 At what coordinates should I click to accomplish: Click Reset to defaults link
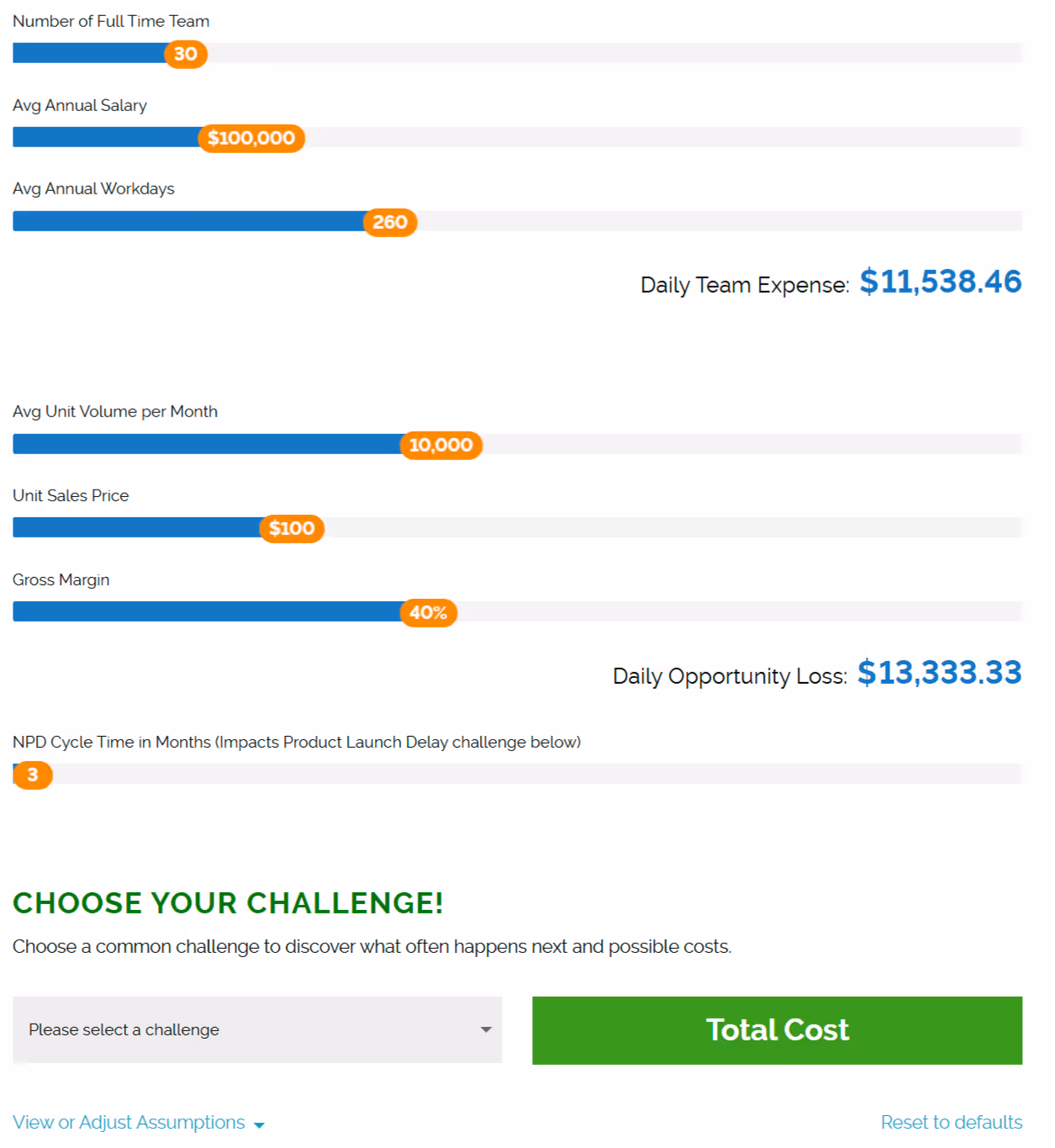coord(952,1122)
